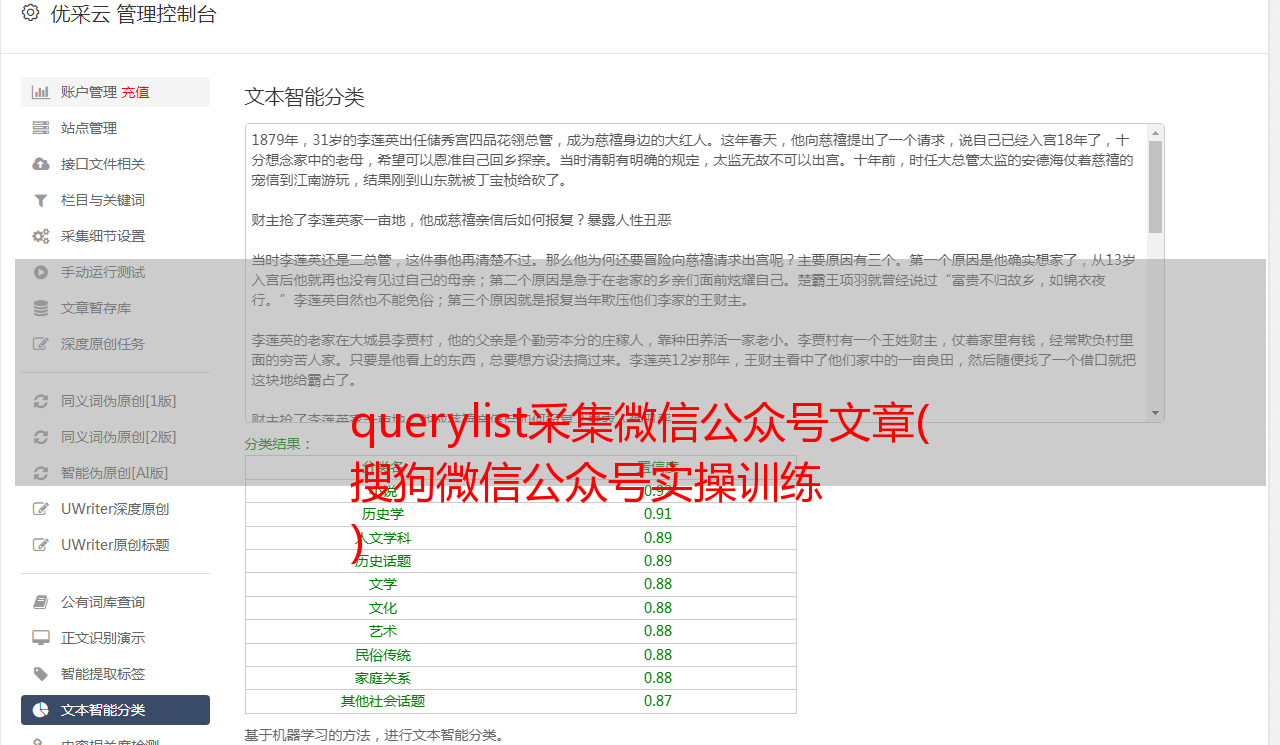This screenshot has width=1280, height=745.
Task: Click the 其他社会话题 classification row
Action: pos(521,701)
